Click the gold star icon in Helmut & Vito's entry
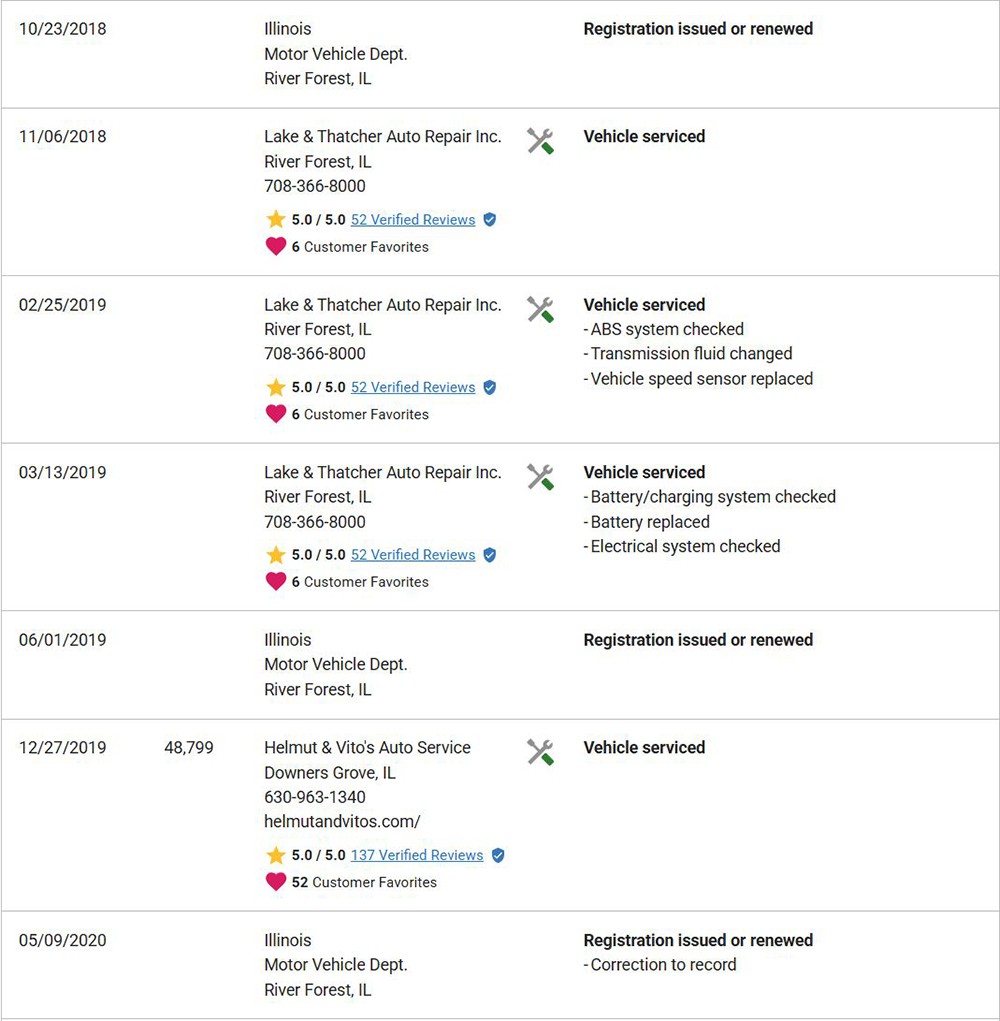This screenshot has width=1000, height=1021. click(276, 854)
